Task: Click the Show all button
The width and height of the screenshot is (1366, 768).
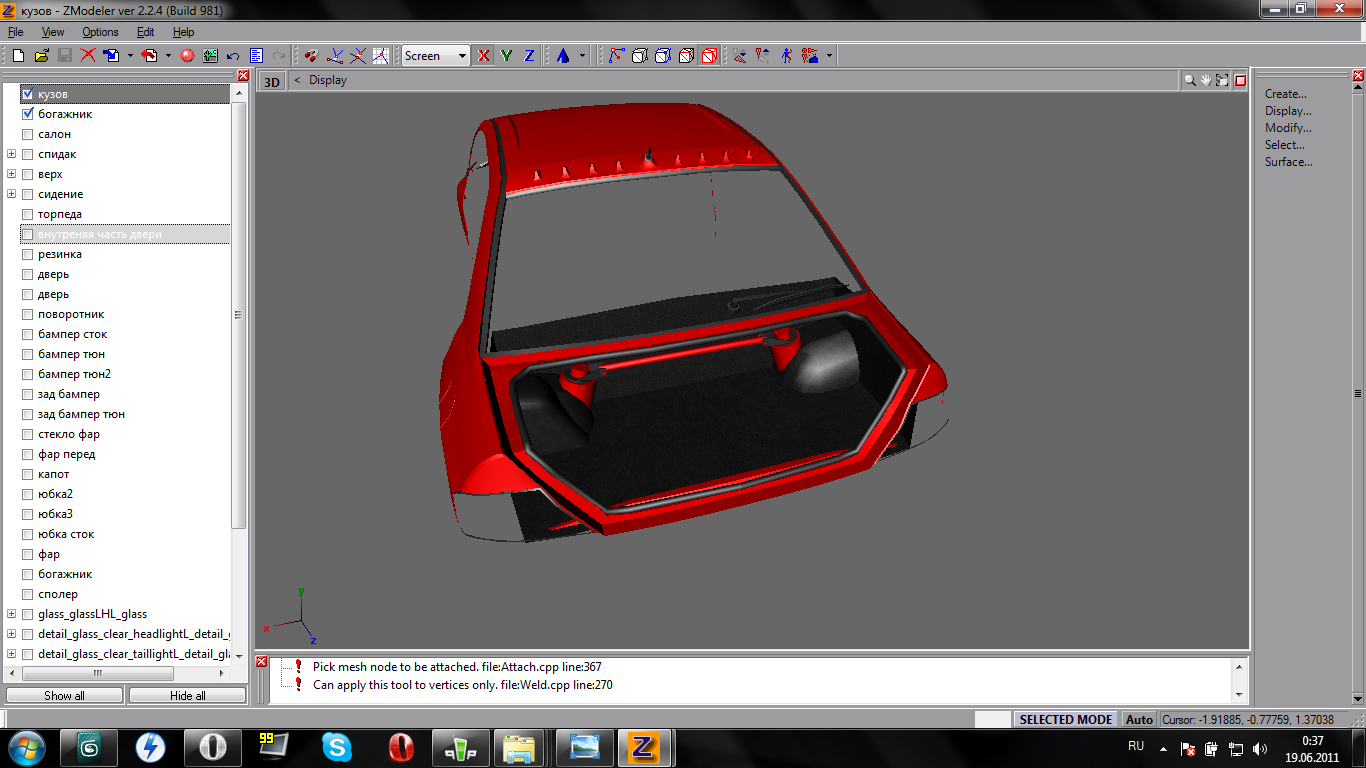Action: pyautogui.click(x=64, y=695)
